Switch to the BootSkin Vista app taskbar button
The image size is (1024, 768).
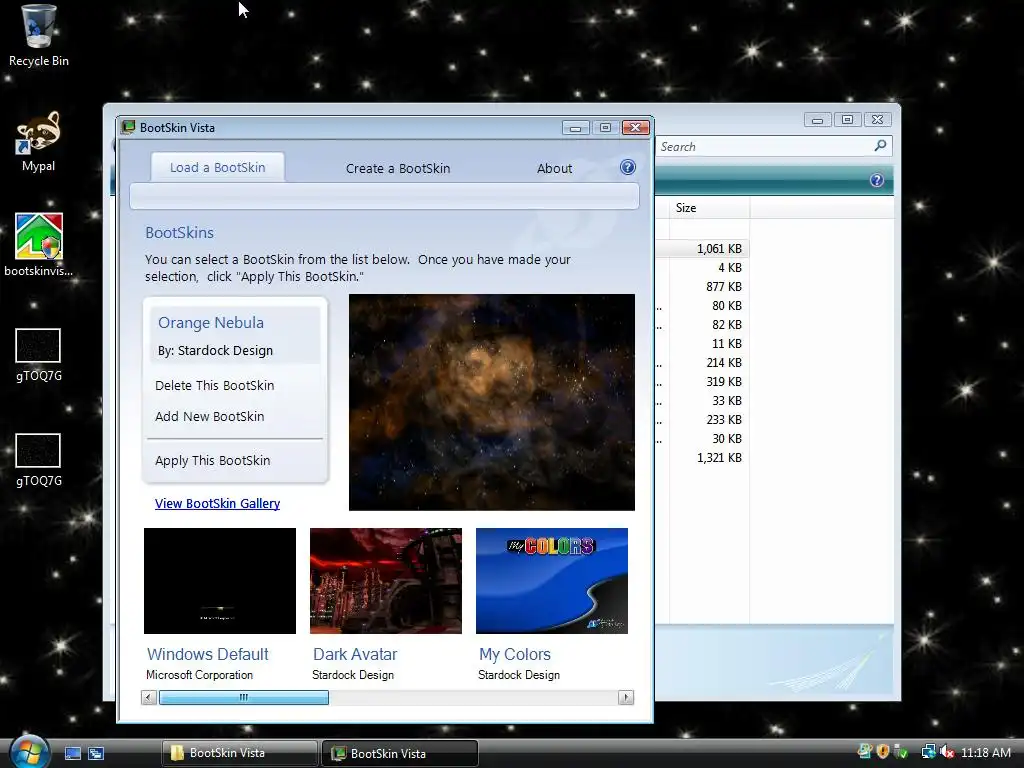pyautogui.click(x=400, y=753)
